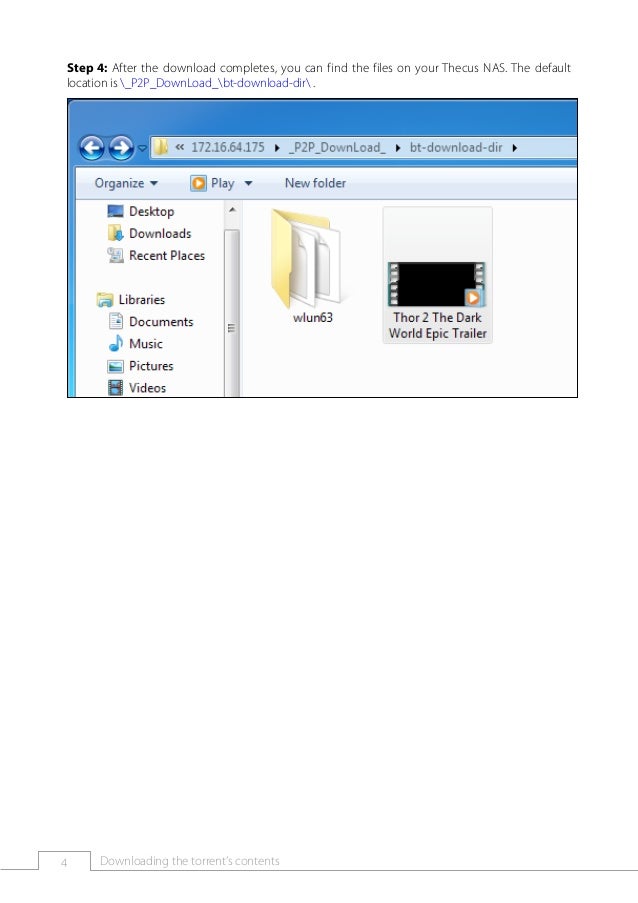
Task: Click the Recent Places icon in sidebar
Action: [x=115, y=255]
